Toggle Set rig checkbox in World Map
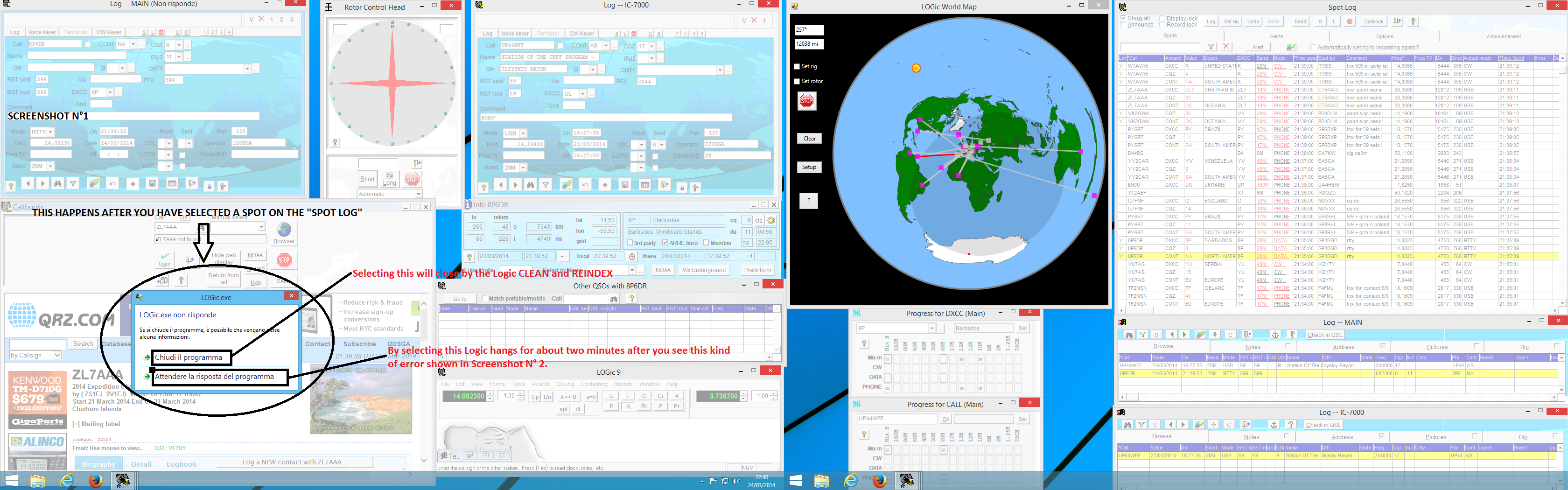 797,66
